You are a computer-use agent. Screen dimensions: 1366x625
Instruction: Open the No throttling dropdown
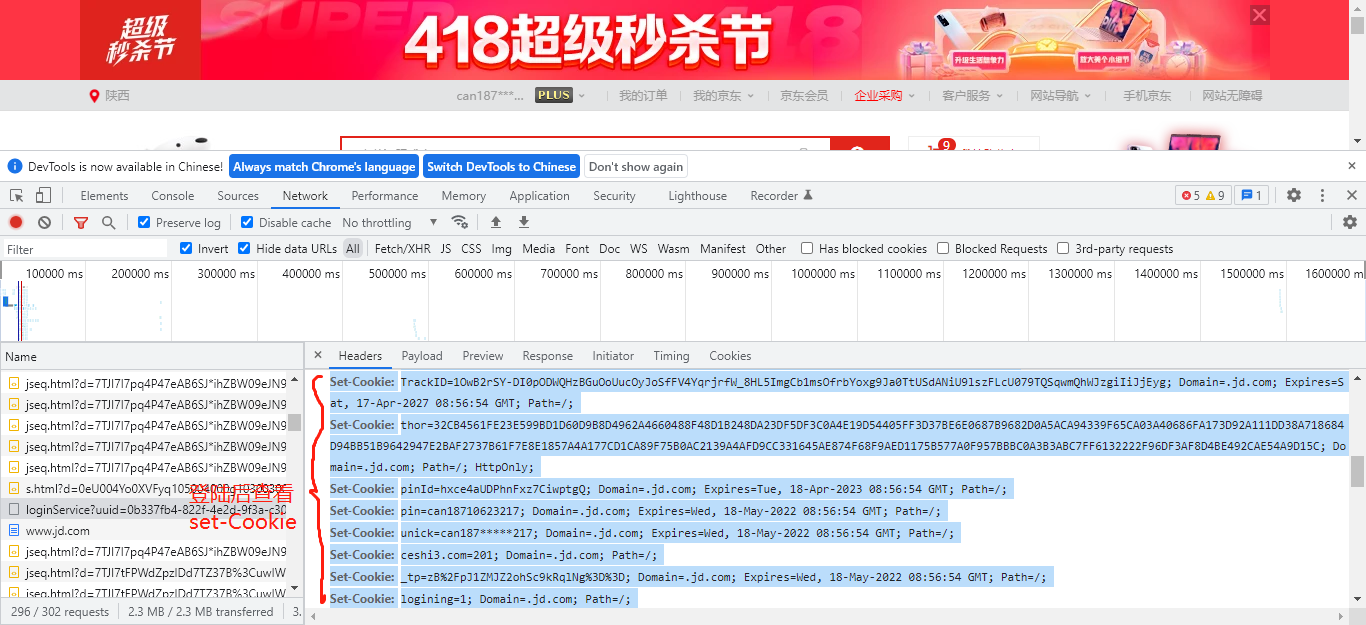(390, 222)
